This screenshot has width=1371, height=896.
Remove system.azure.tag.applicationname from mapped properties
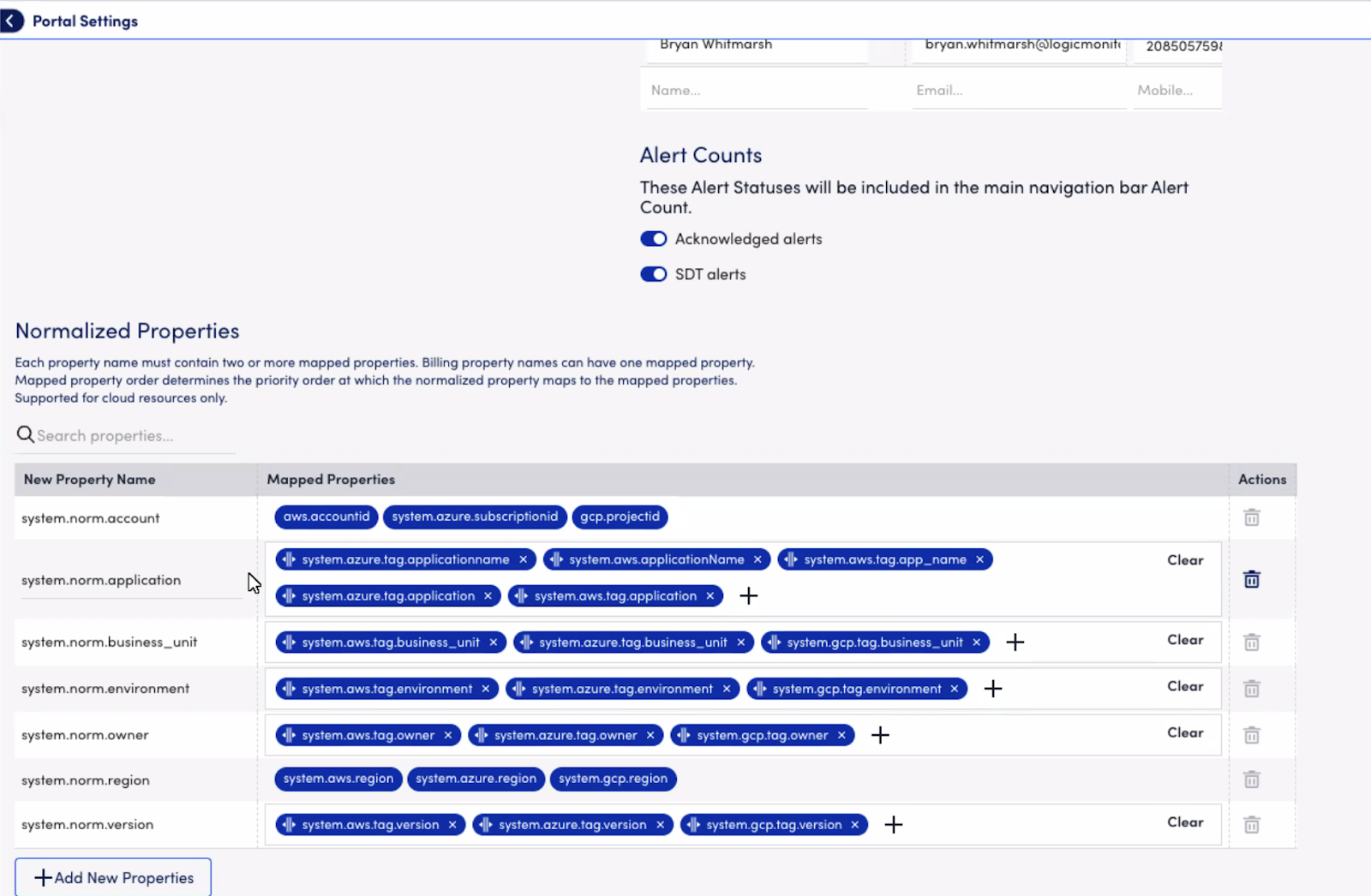click(x=524, y=559)
